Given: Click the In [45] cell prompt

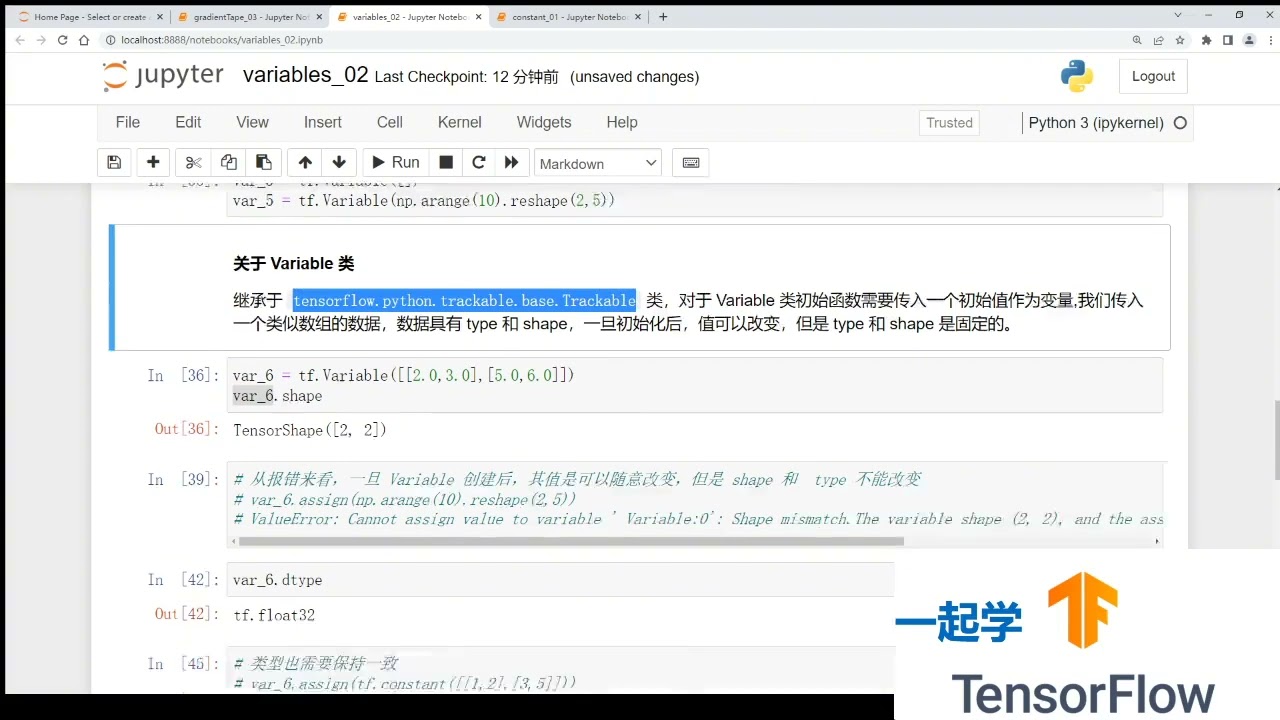Looking at the screenshot, I should coord(183,664).
